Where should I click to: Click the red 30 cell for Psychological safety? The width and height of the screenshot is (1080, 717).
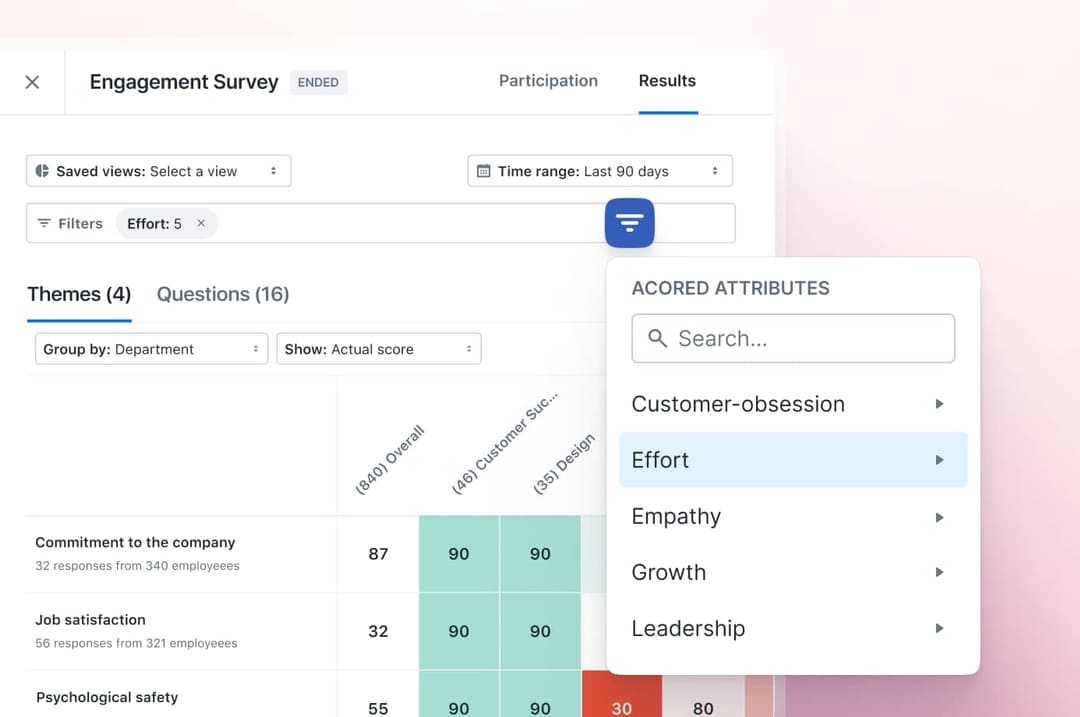coord(621,706)
